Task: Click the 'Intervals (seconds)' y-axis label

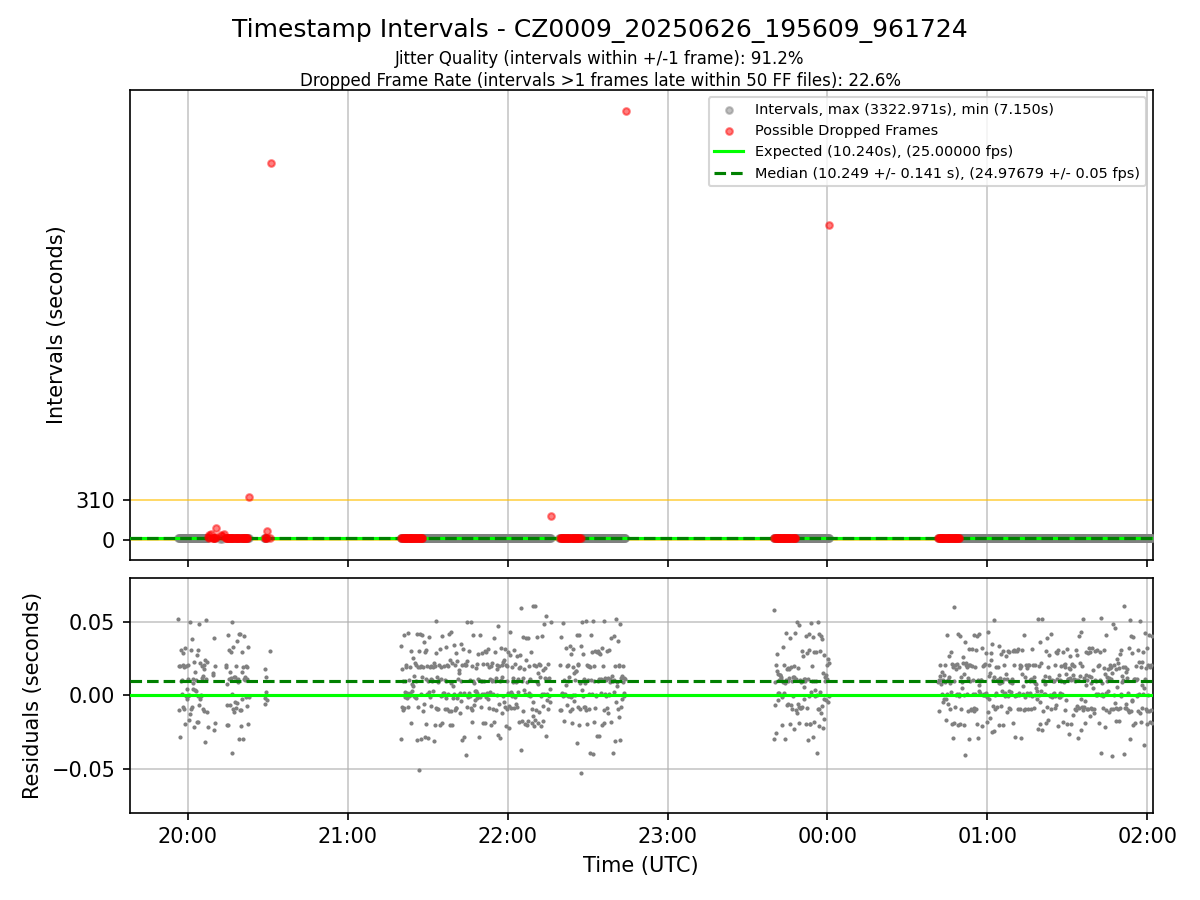Action: click(56, 325)
